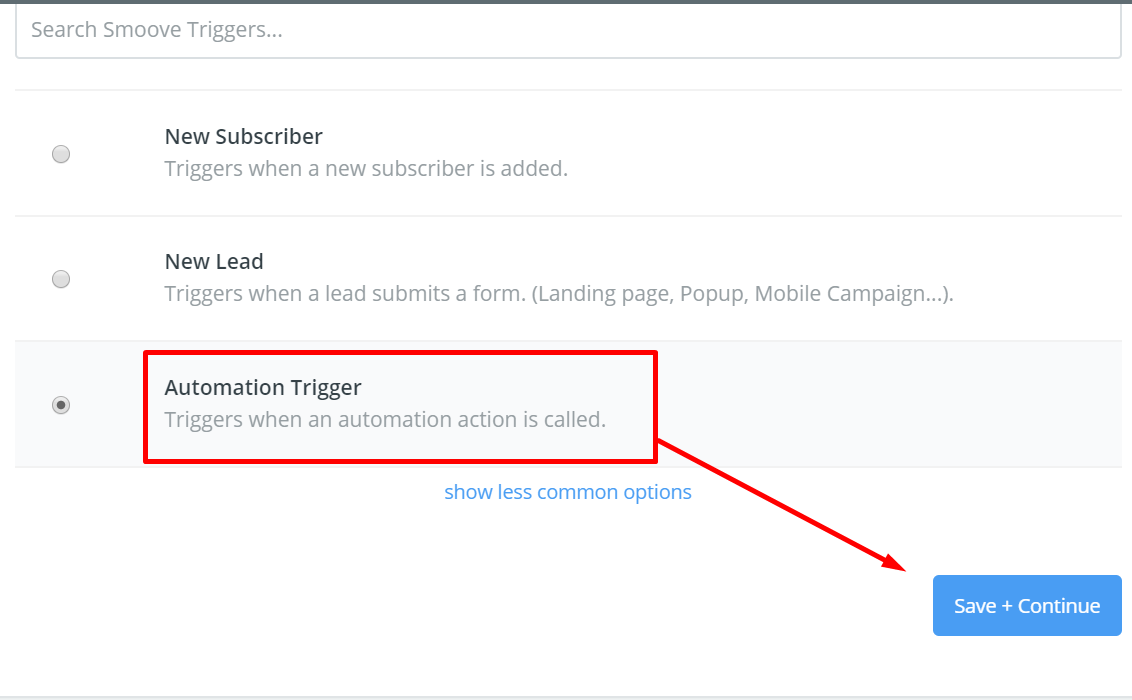
Task: Click the word 'options' in the blue link
Action: (x=658, y=492)
